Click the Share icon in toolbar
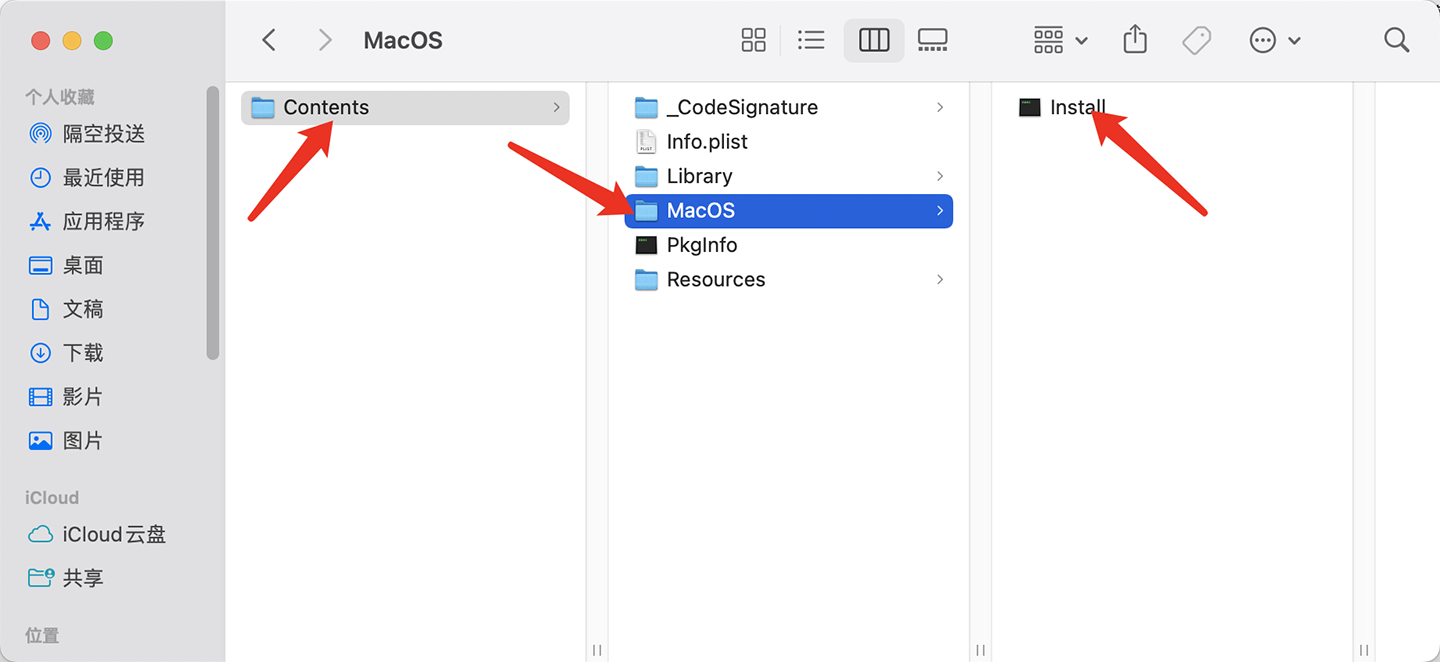 (1134, 40)
